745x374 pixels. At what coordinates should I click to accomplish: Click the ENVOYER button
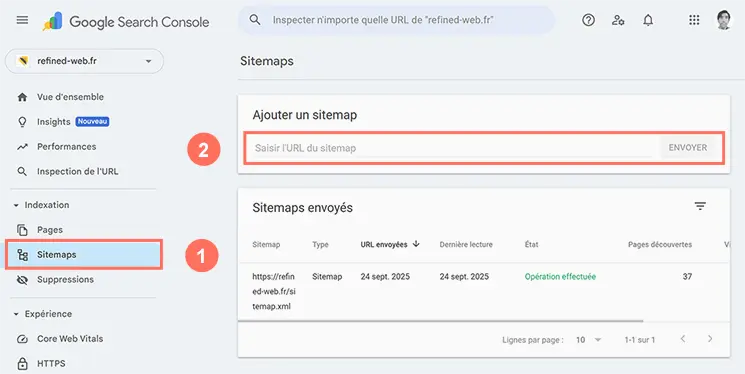(688, 148)
